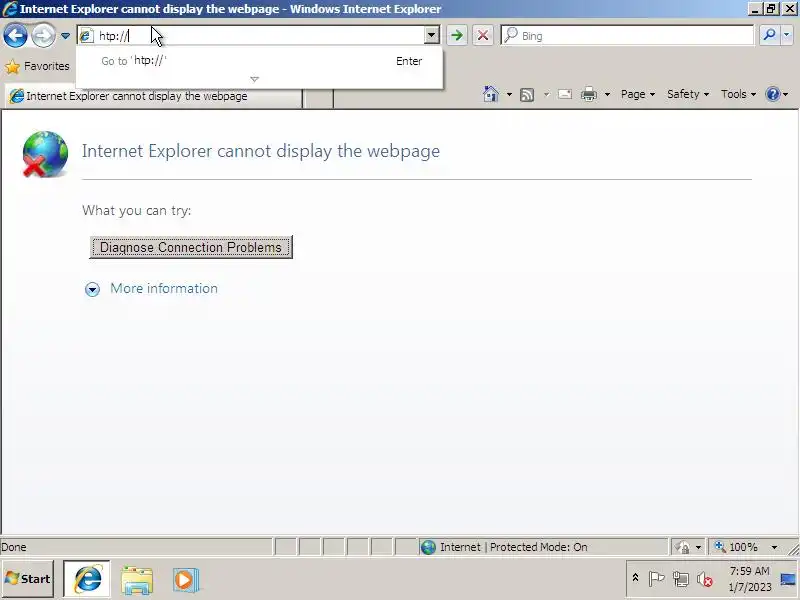
Task: Open Windows Explorer from the taskbar
Action: coord(137,580)
